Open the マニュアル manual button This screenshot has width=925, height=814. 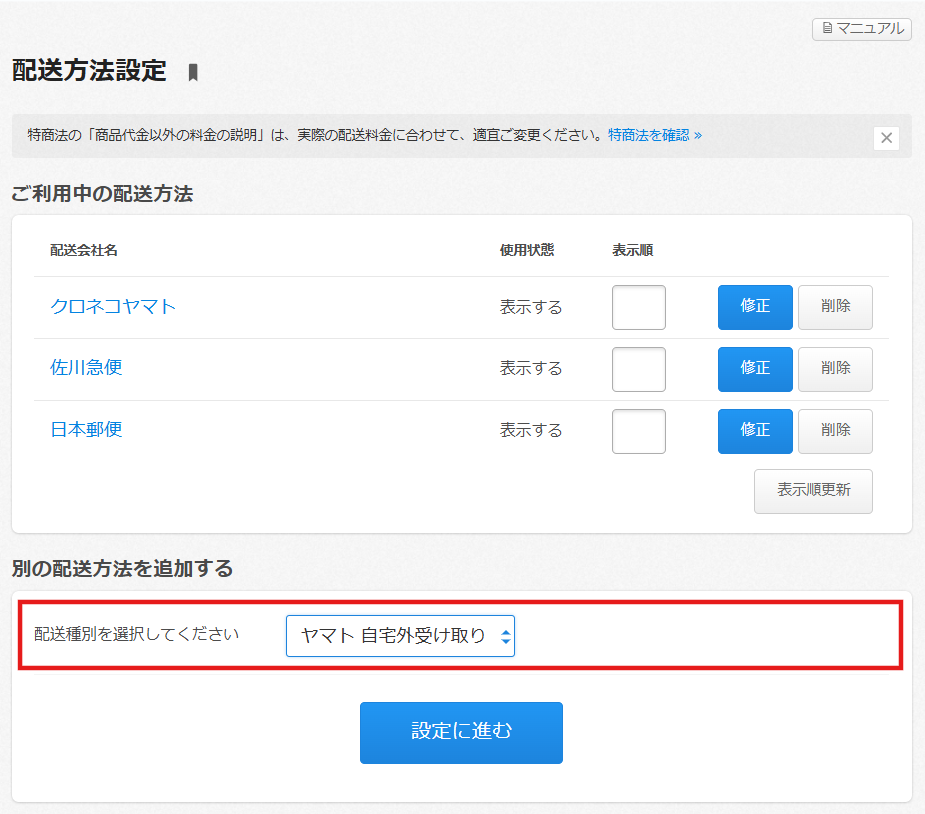(x=861, y=29)
